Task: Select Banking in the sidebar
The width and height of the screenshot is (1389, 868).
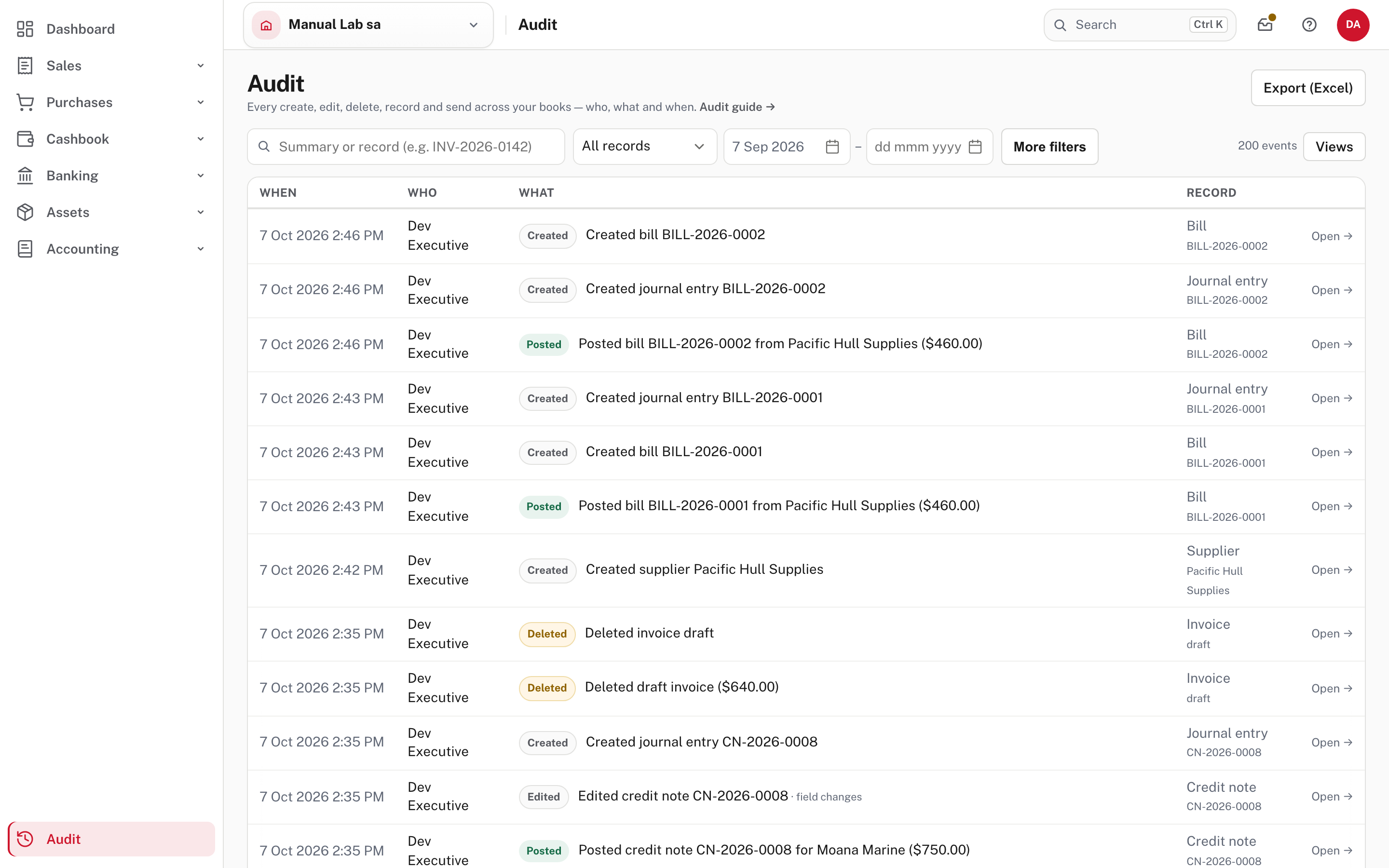Action: (x=111, y=176)
